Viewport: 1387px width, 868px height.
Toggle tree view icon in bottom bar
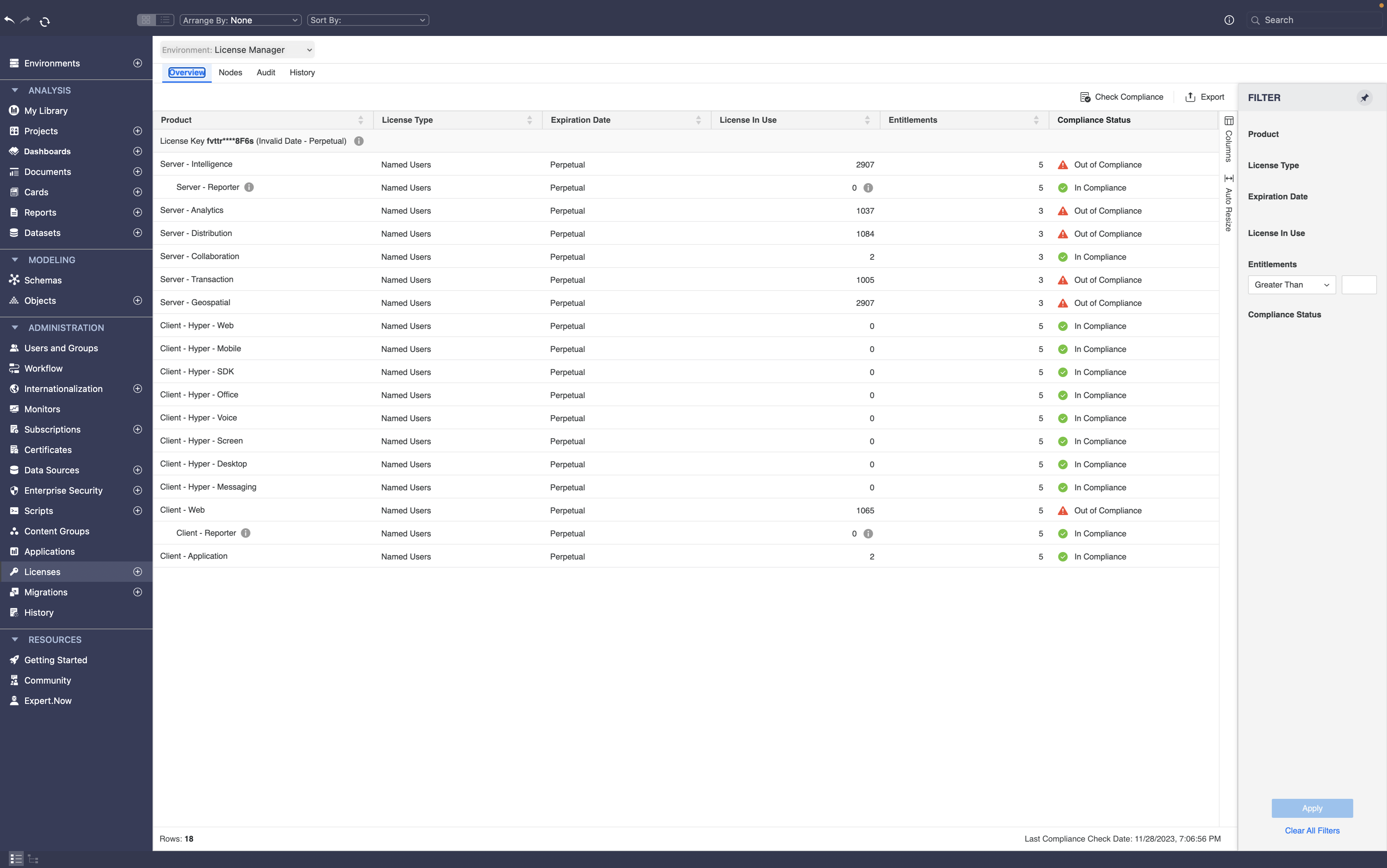click(x=33, y=859)
